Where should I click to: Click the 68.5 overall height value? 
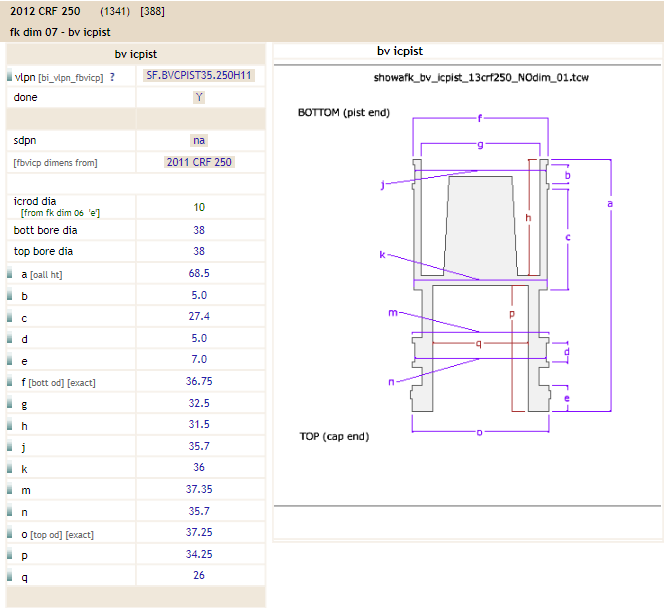tap(199, 273)
